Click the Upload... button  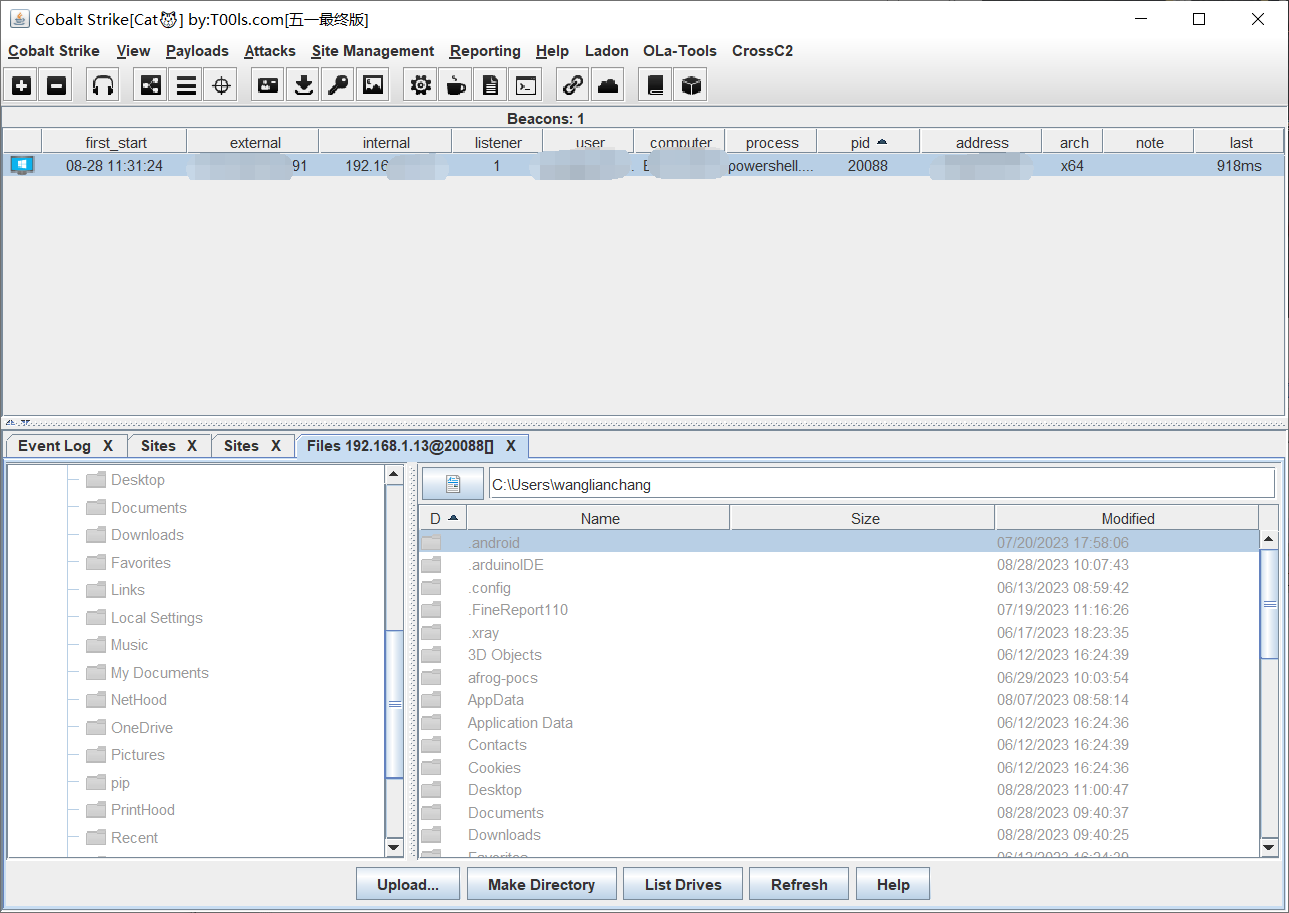[408, 884]
